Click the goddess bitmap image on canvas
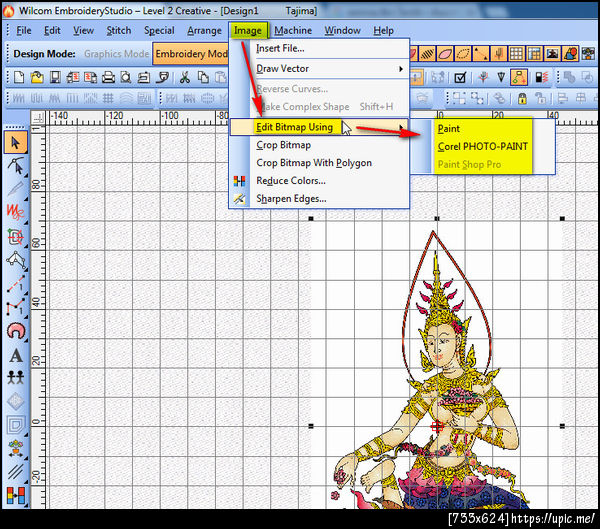The image size is (600, 529). click(x=436, y=364)
